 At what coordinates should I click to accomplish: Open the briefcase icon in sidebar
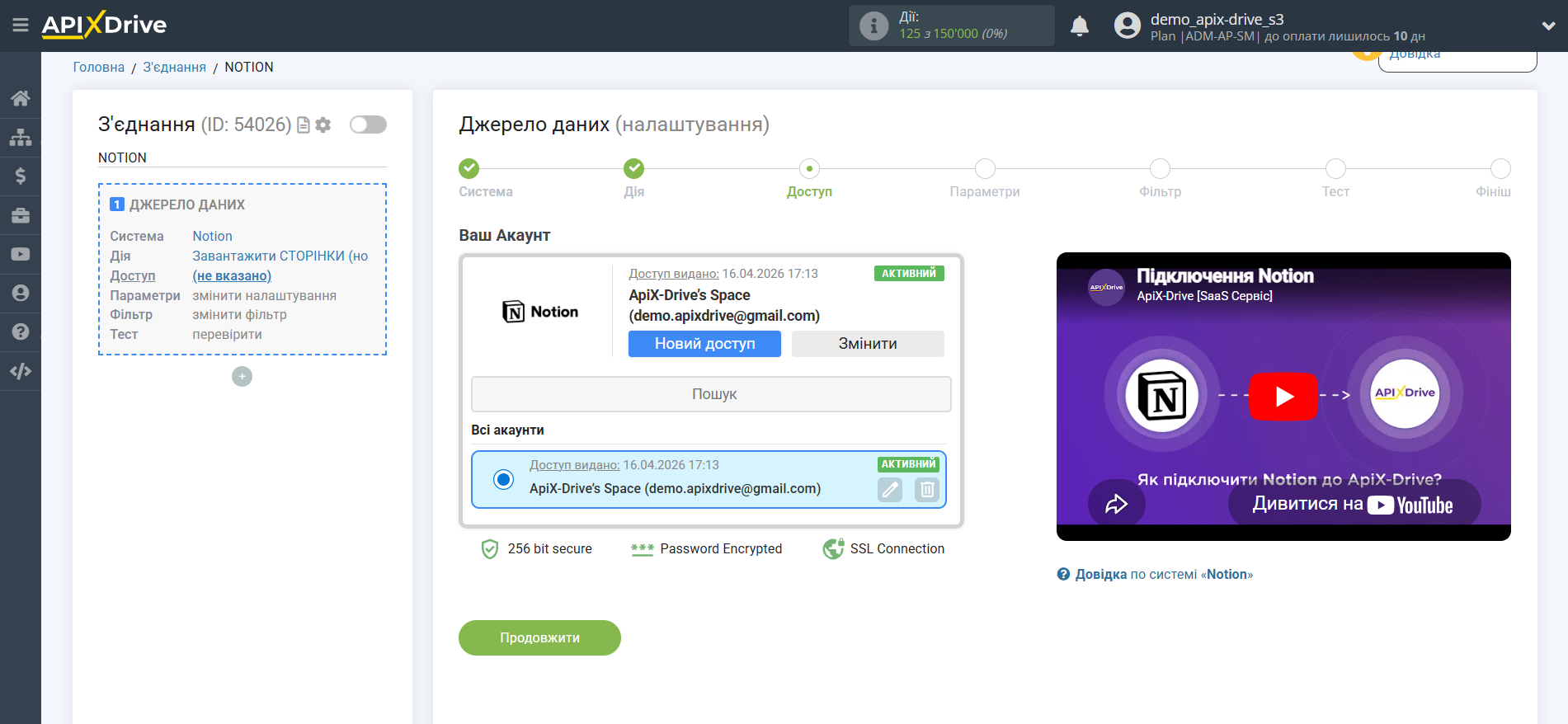[x=21, y=215]
